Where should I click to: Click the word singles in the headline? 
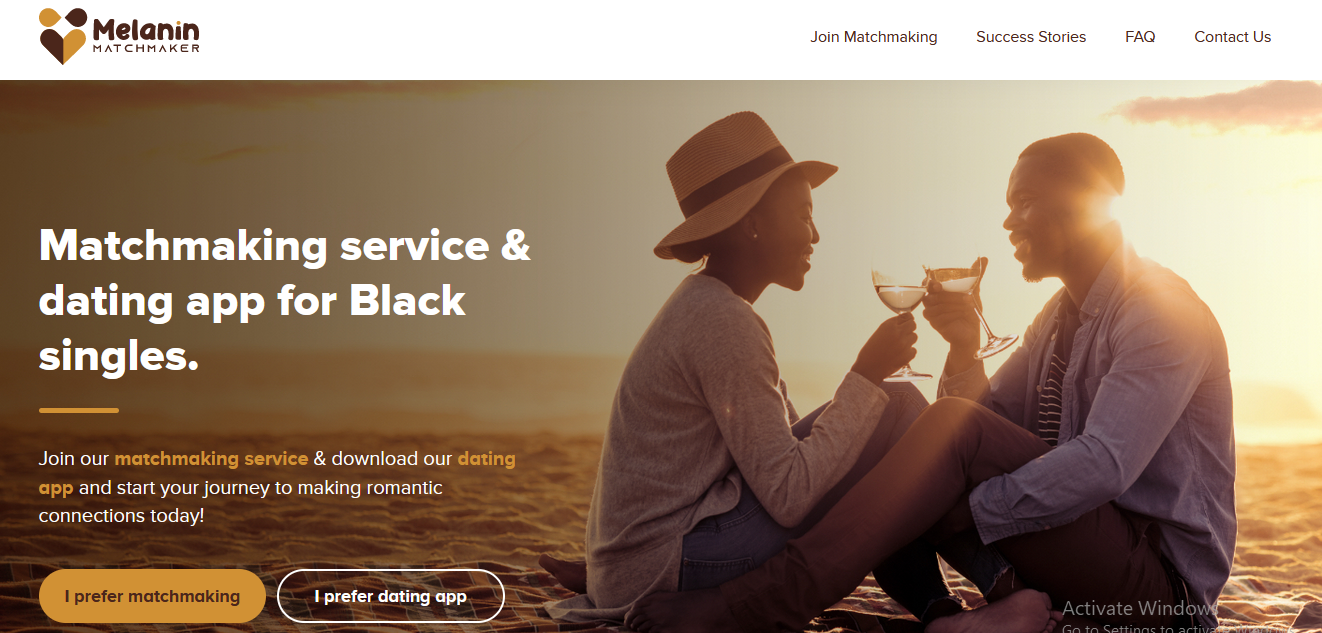click(x=119, y=355)
